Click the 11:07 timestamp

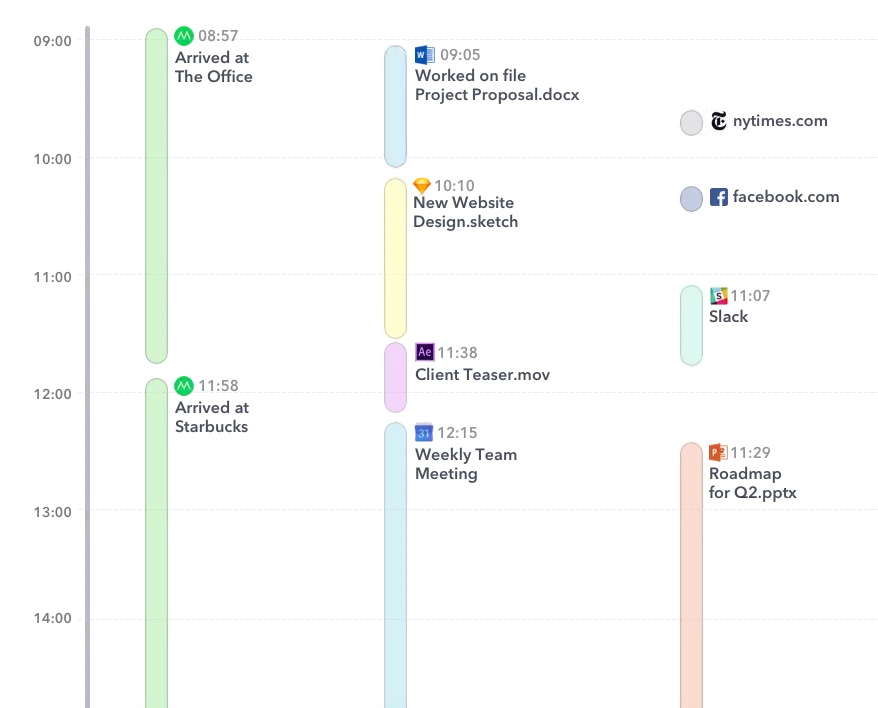[750, 296]
